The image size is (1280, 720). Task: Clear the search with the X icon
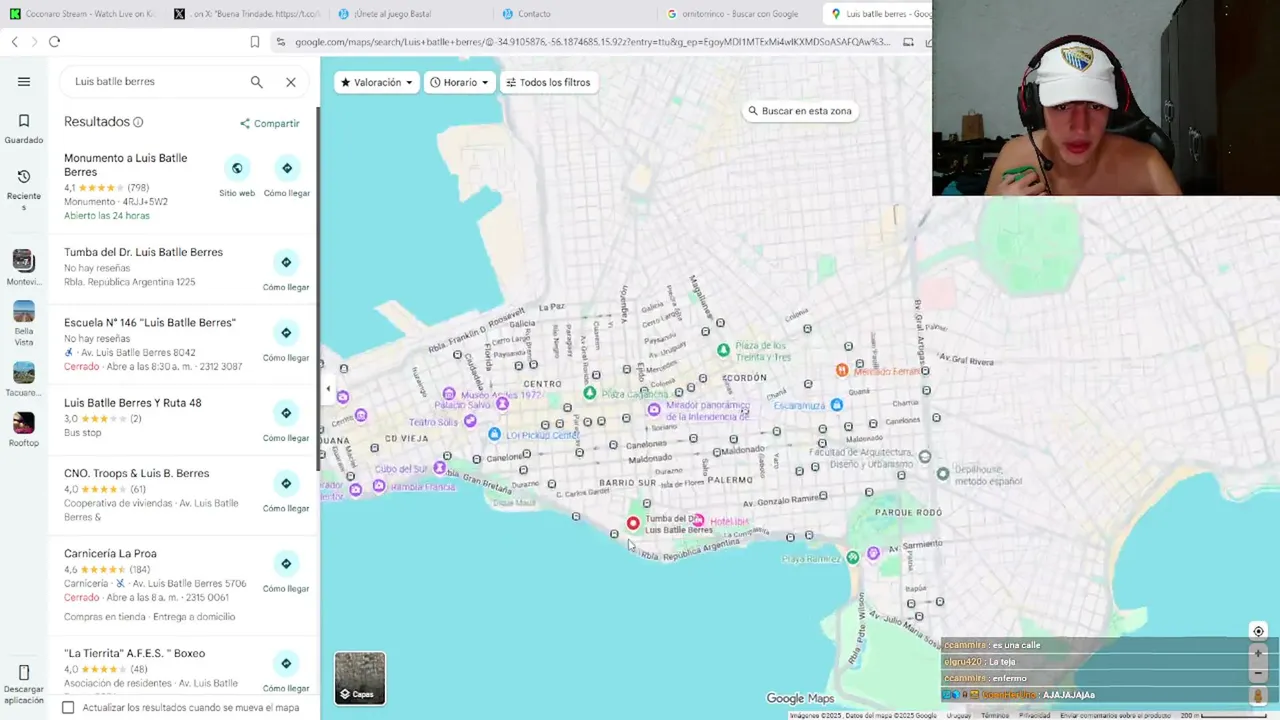coord(291,82)
